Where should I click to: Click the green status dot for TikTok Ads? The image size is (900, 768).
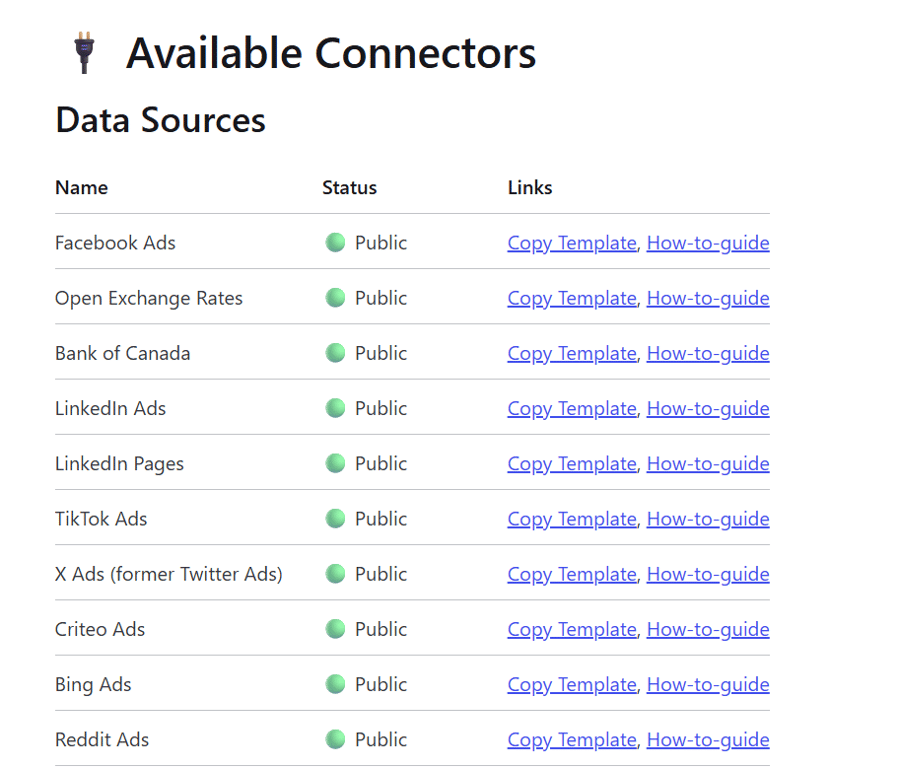click(x=335, y=519)
